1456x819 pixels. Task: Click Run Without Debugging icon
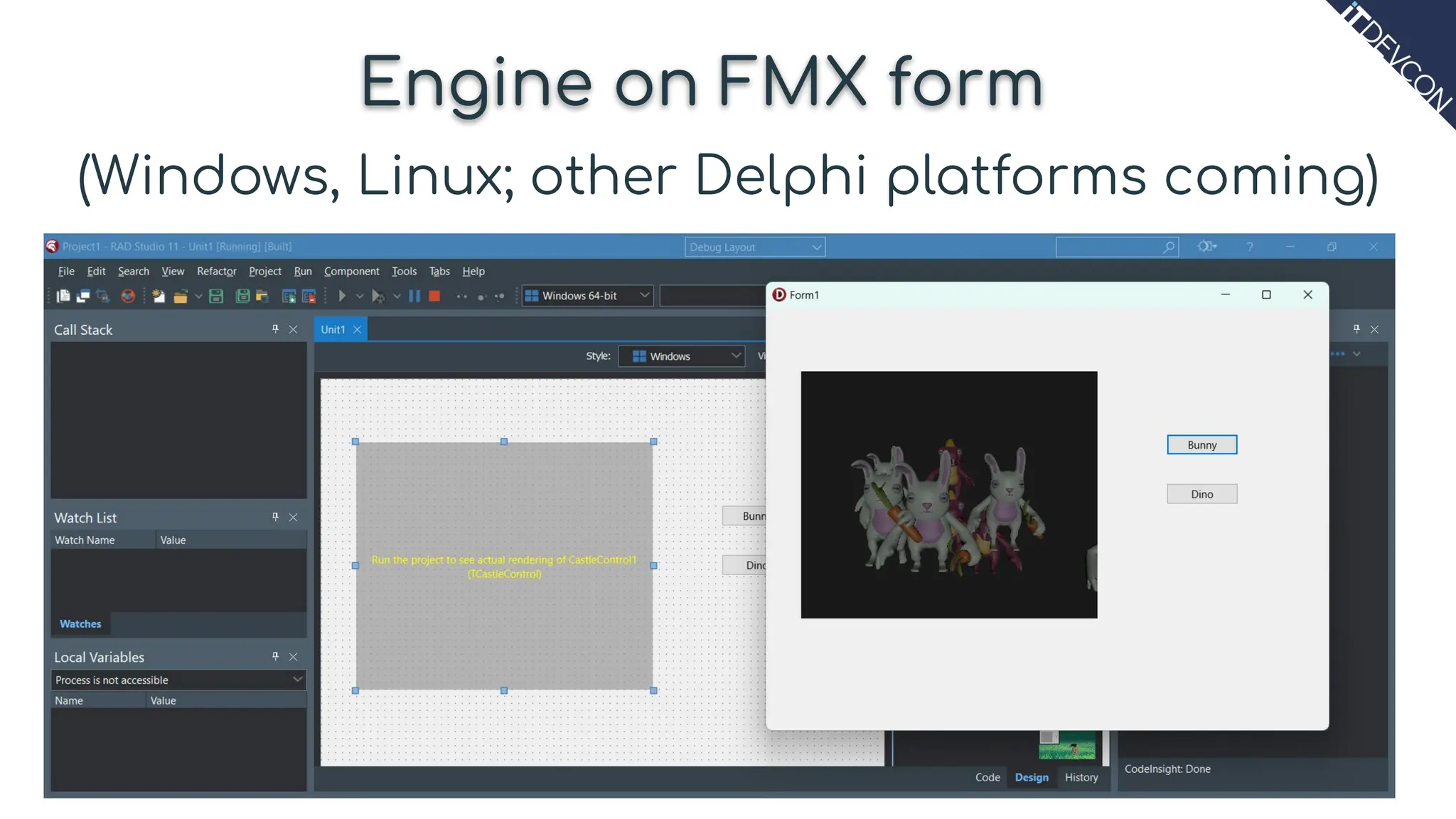378,296
